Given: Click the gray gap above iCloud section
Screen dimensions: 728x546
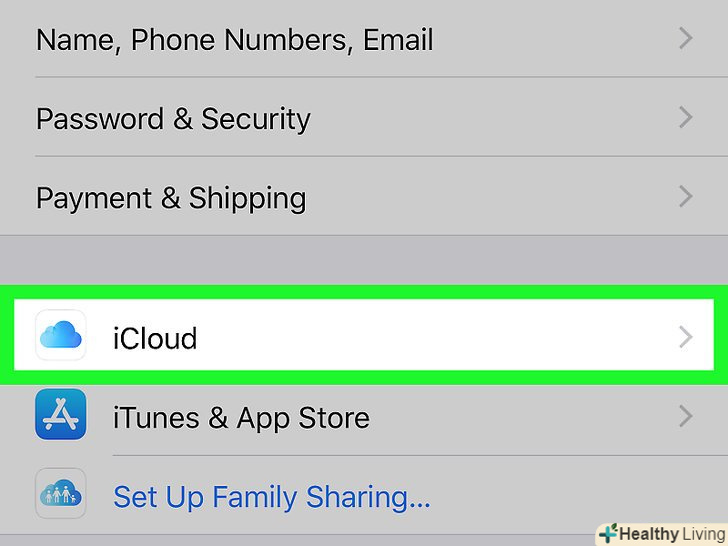Looking at the screenshot, I should pos(364,258).
